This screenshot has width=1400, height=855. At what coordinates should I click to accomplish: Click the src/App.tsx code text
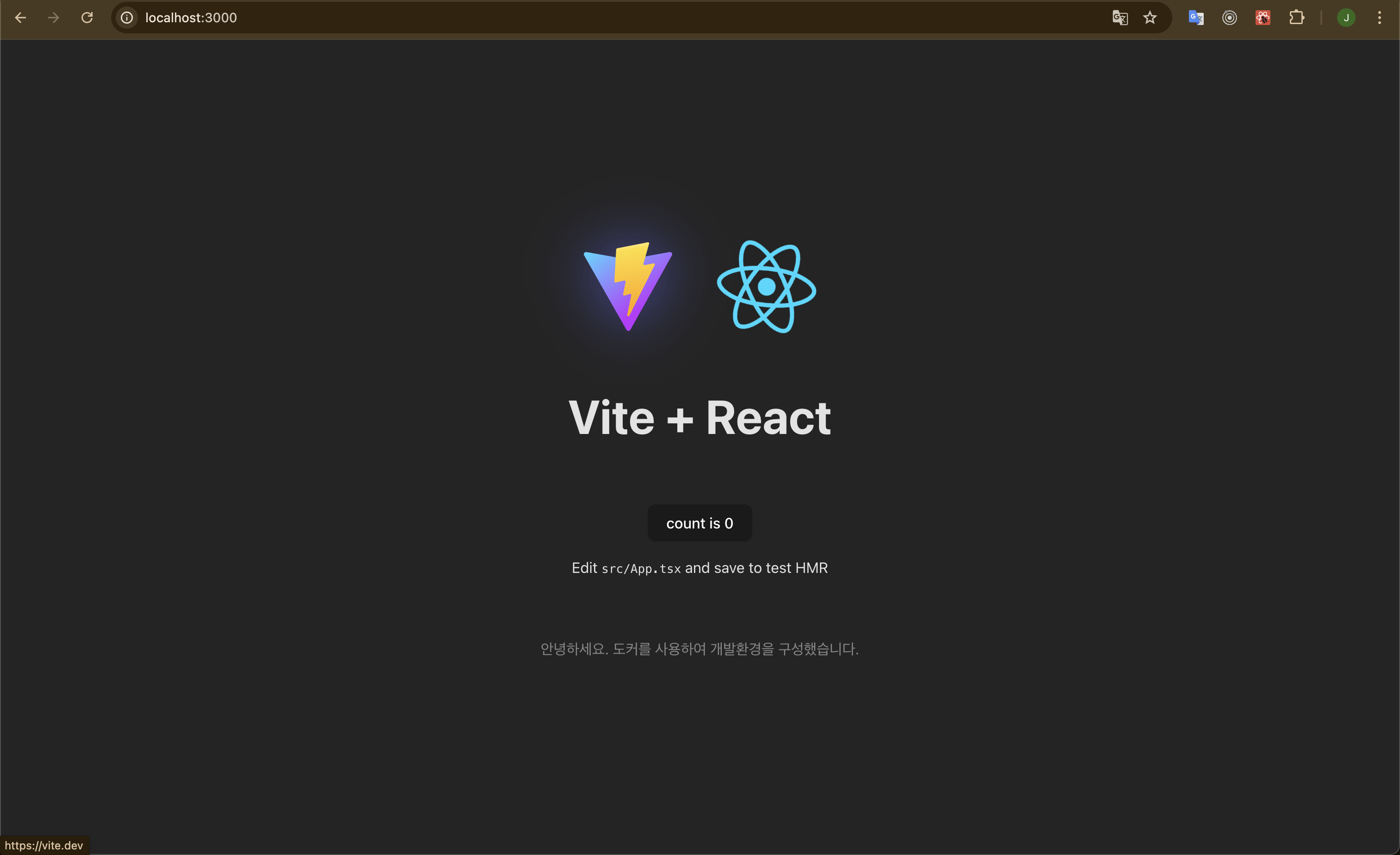click(x=641, y=568)
